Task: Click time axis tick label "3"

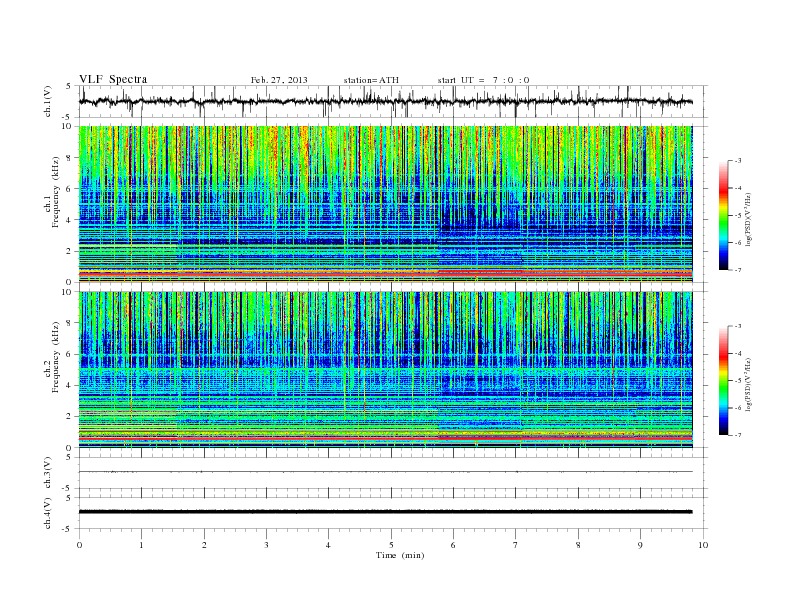Action: point(267,545)
